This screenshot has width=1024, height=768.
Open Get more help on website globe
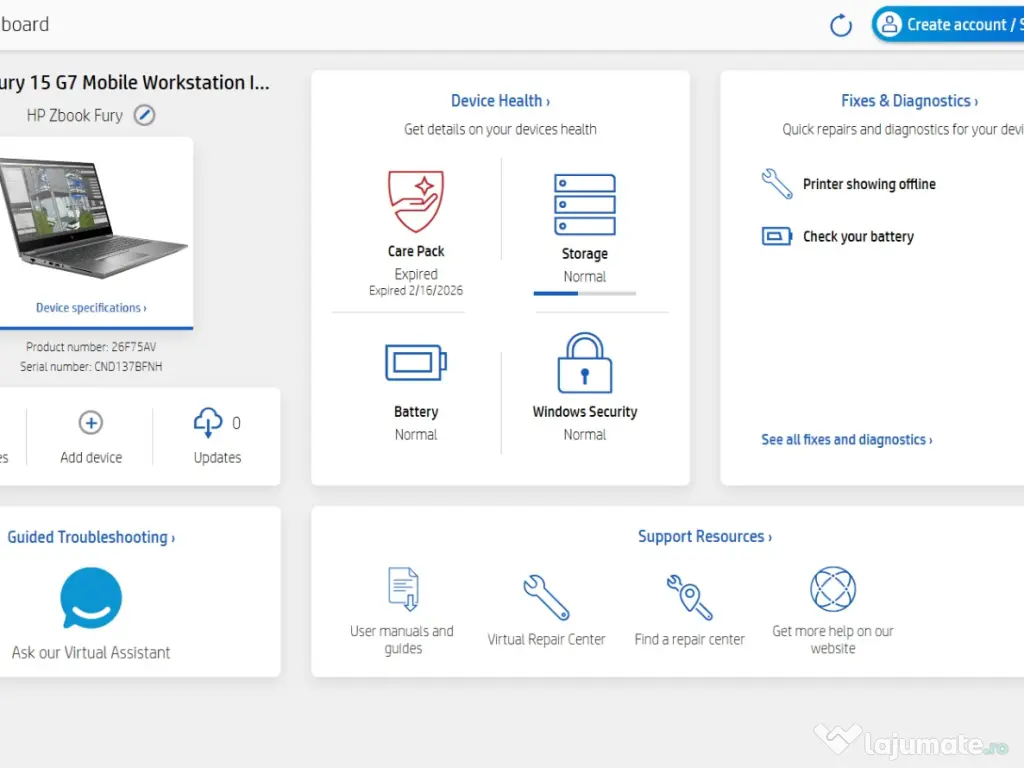pyautogui.click(x=833, y=589)
